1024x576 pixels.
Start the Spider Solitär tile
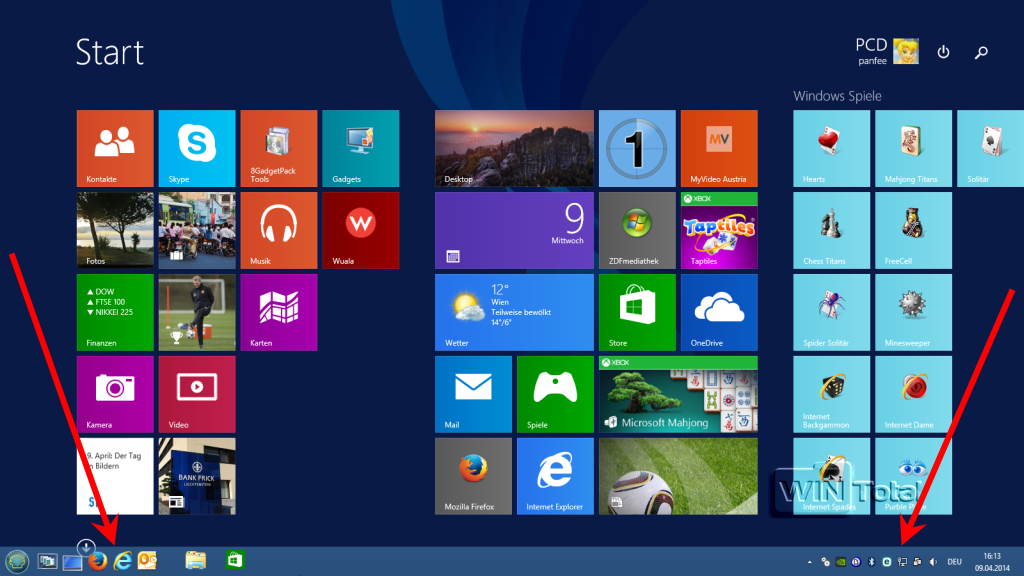point(831,312)
